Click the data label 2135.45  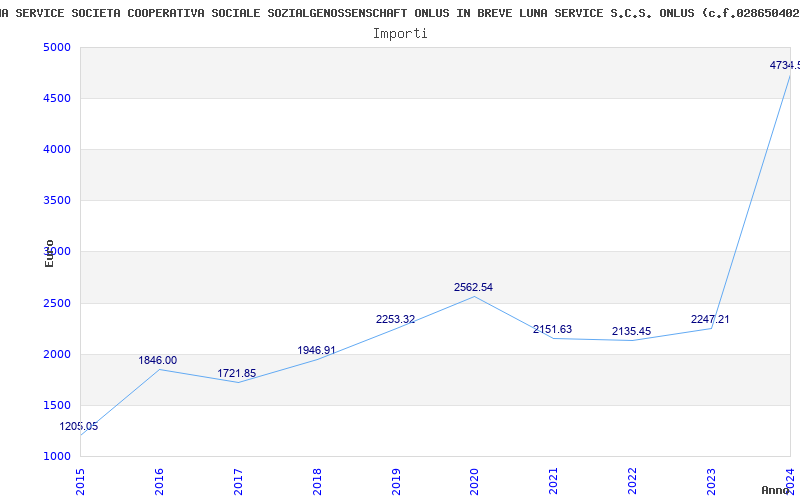click(x=632, y=332)
